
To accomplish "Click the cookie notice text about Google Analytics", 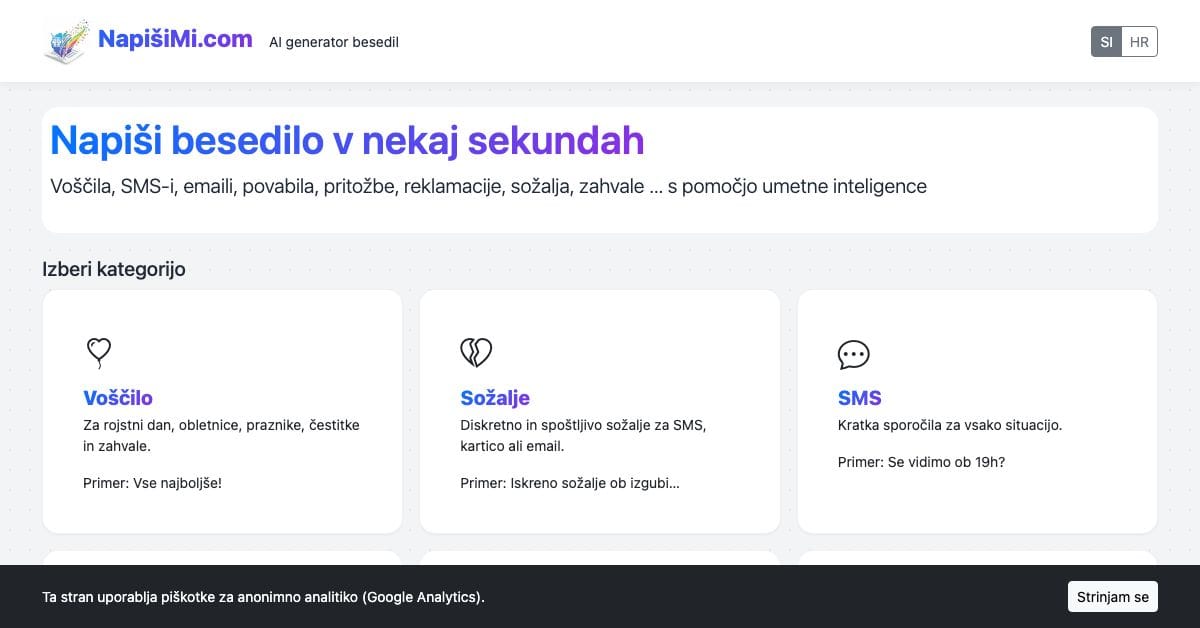I will coord(264,597).
